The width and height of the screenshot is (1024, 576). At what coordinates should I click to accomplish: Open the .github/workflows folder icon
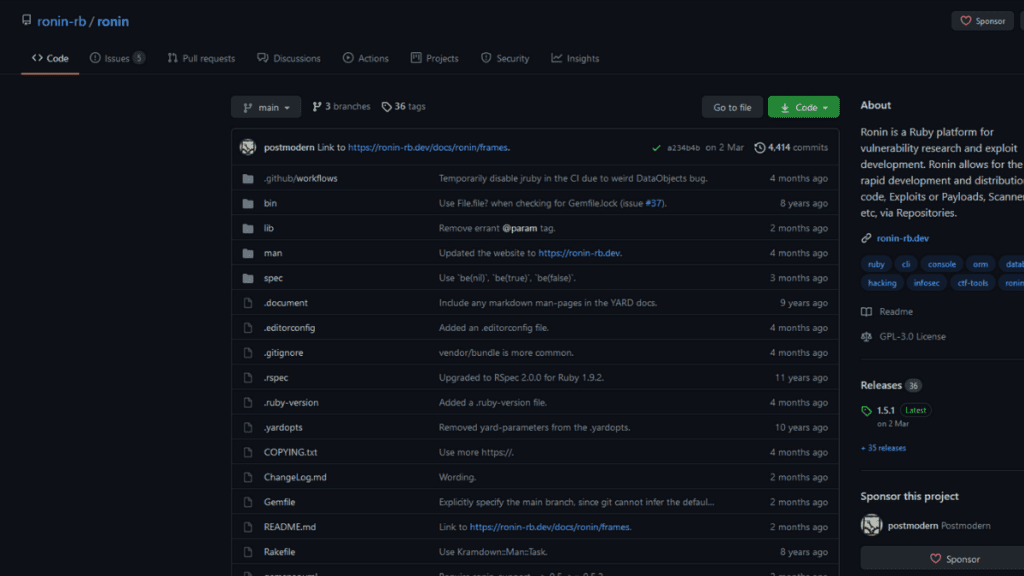pyautogui.click(x=248, y=178)
